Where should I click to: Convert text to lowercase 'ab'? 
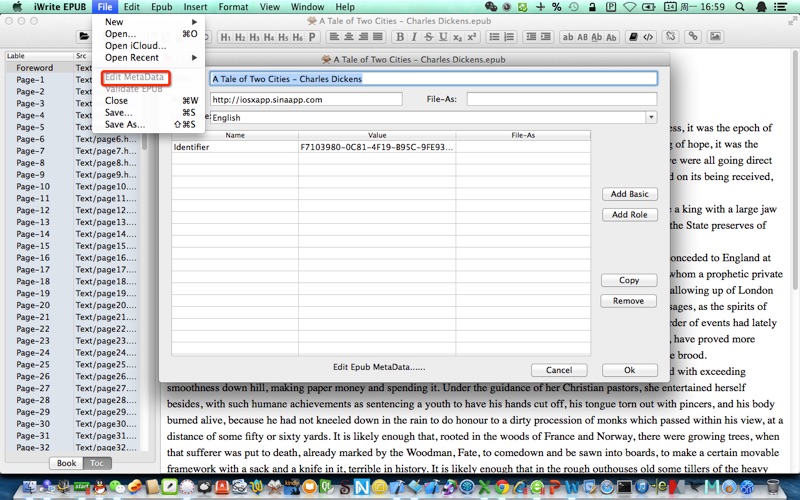pyautogui.click(x=568, y=37)
